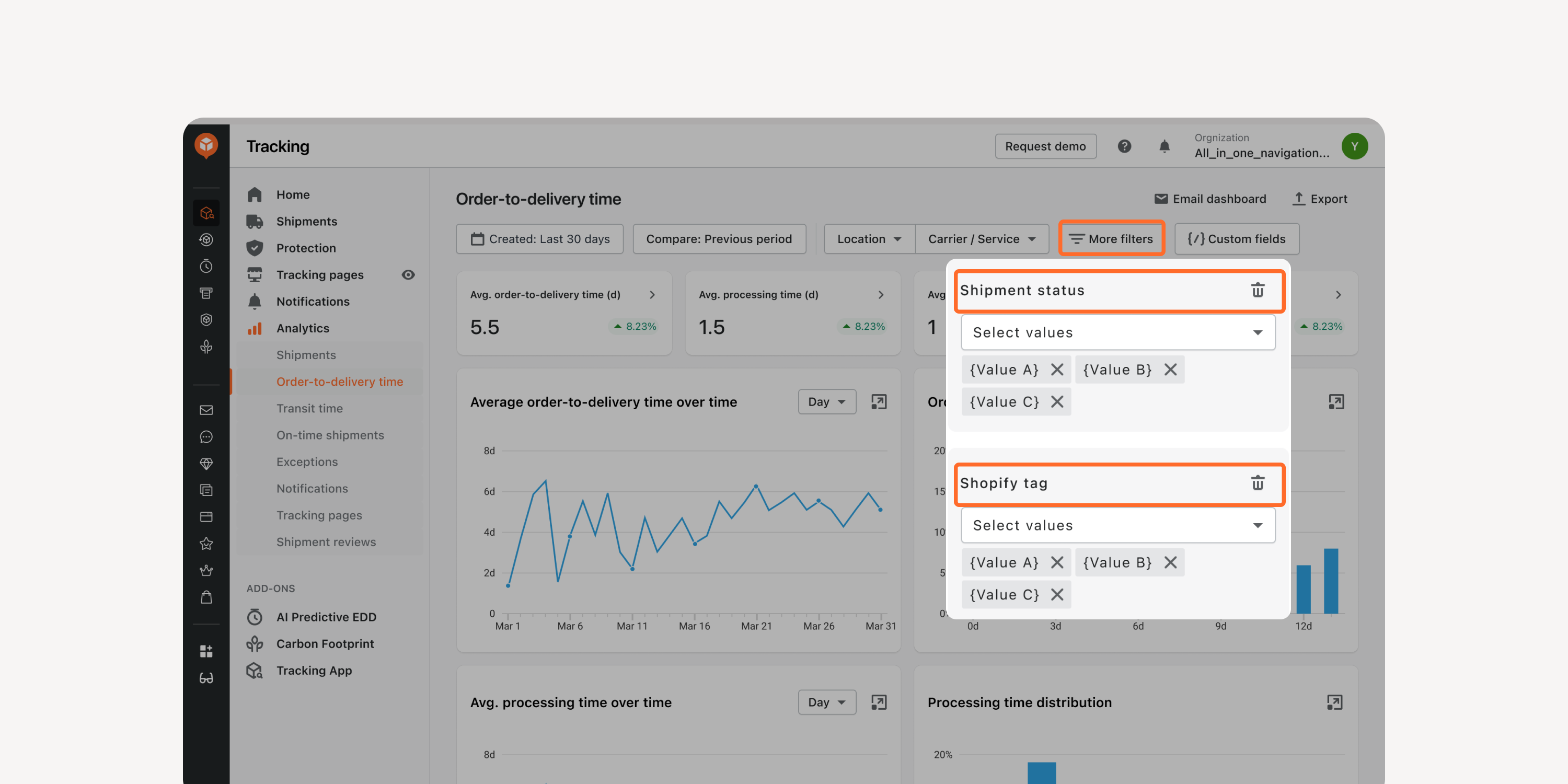The height and width of the screenshot is (784, 1568).
Task: Click the star icon in dark rail
Action: [x=206, y=544]
